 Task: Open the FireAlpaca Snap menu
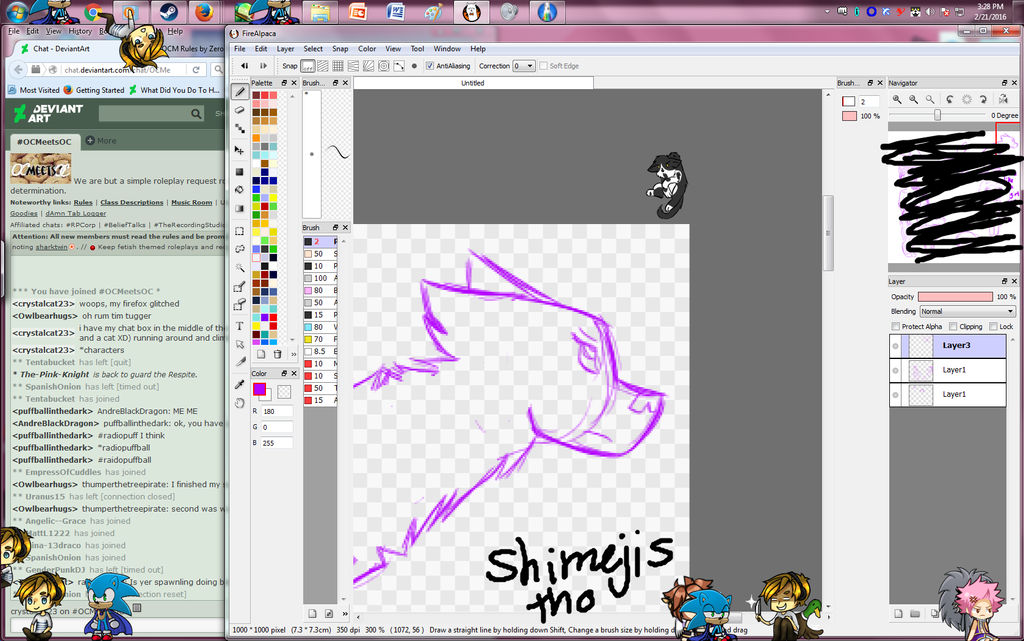(x=340, y=49)
